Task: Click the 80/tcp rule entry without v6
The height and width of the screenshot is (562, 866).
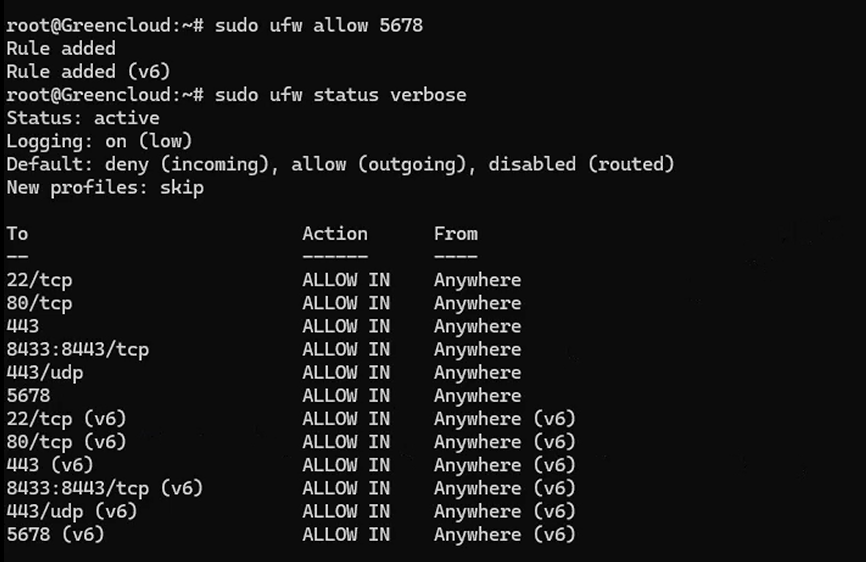Action: (x=39, y=304)
